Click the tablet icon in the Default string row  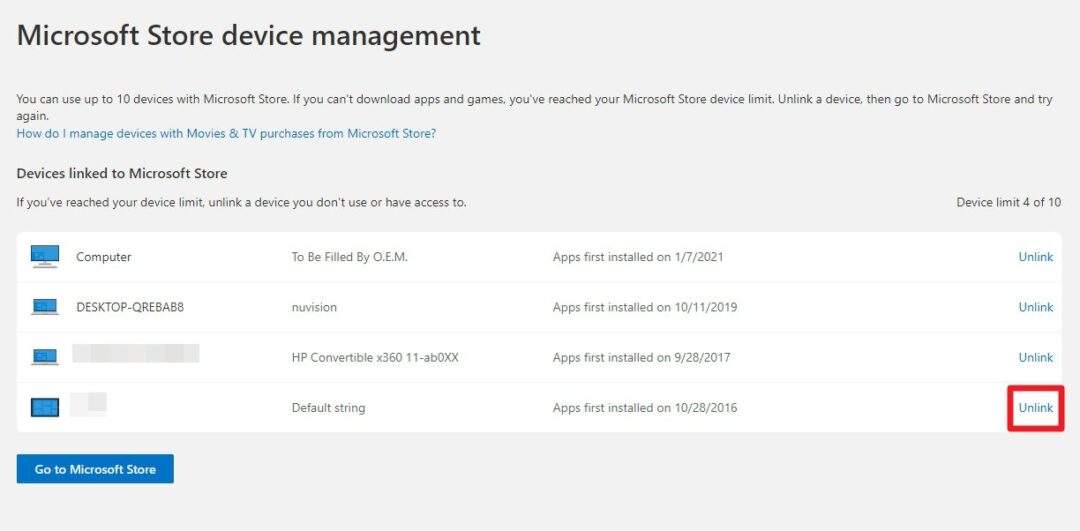(x=45, y=408)
